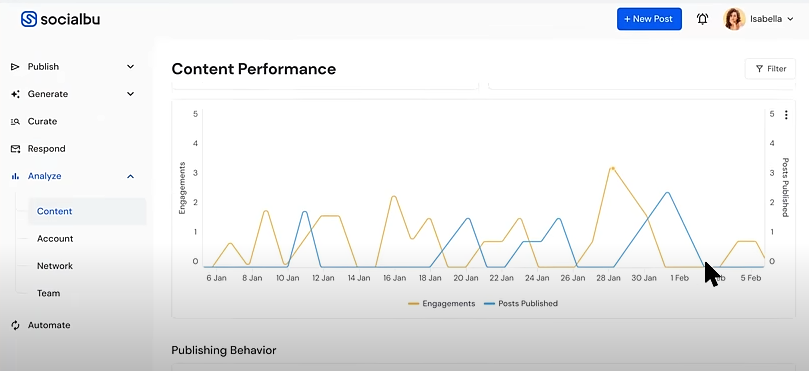The height and width of the screenshot is (371, 809).
Task: Expand the Publish menu chevron
Action: (131, 67)
